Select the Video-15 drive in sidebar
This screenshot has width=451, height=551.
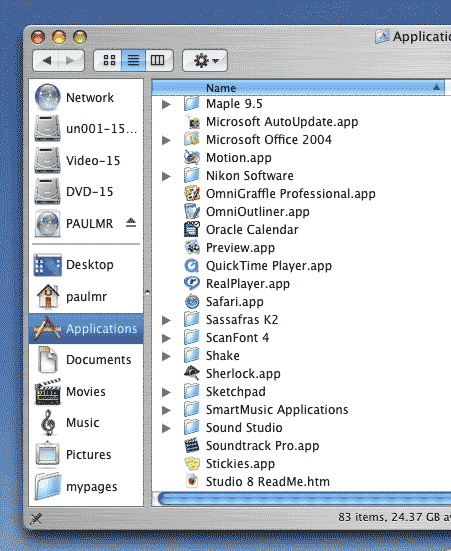point(86,161)
